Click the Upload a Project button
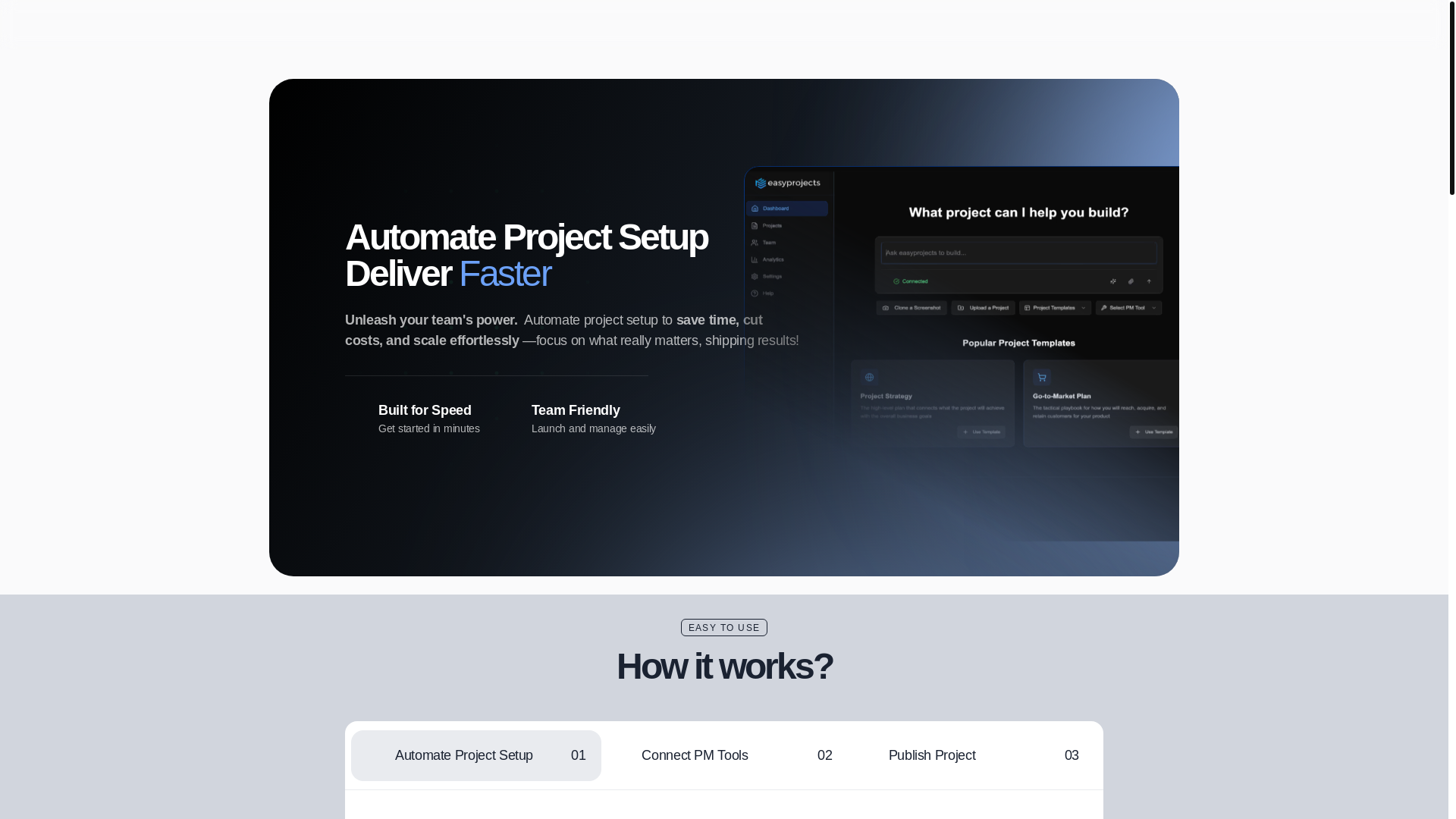The height and width of the screenshot is (819, 1456). [983, 308]
